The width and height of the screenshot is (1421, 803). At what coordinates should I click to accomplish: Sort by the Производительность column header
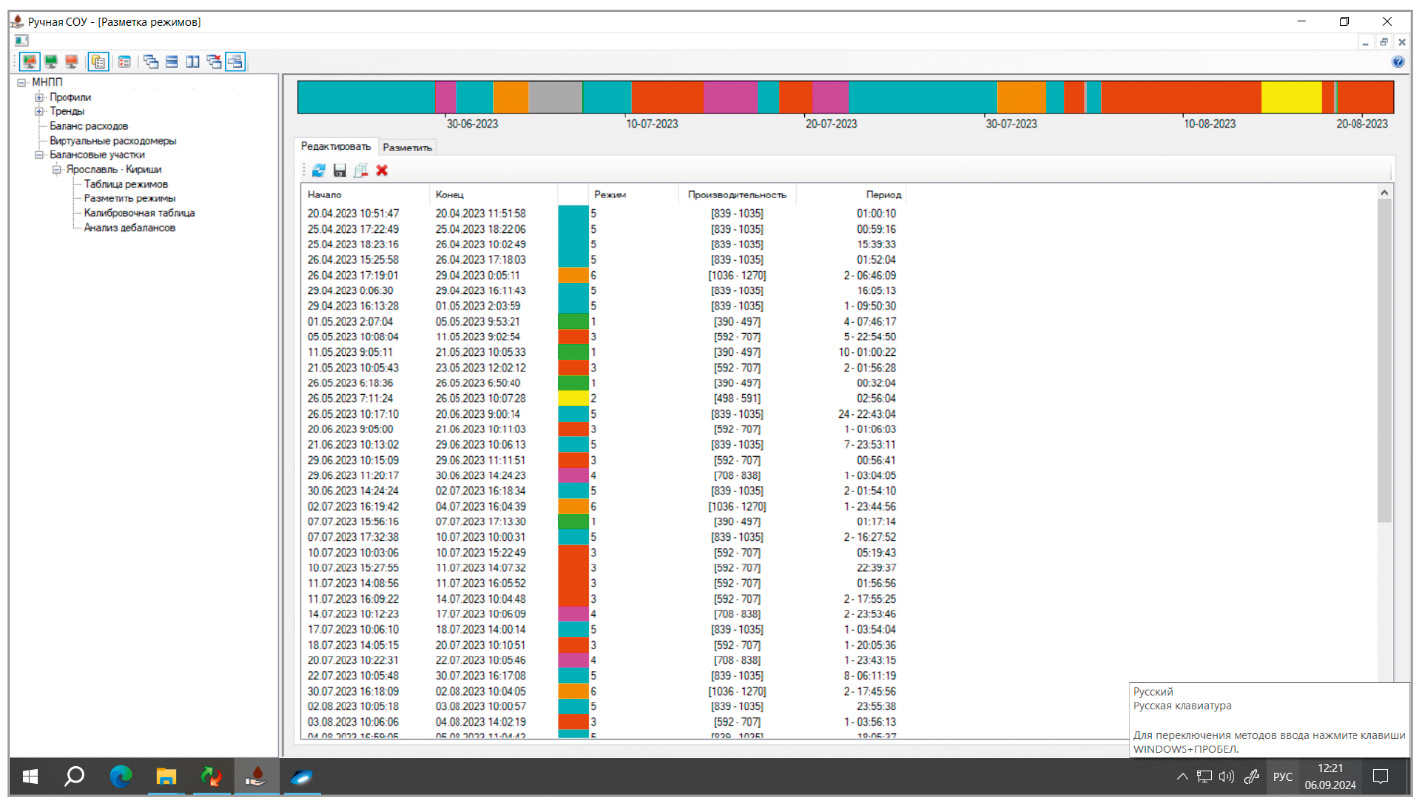point(736,195)
